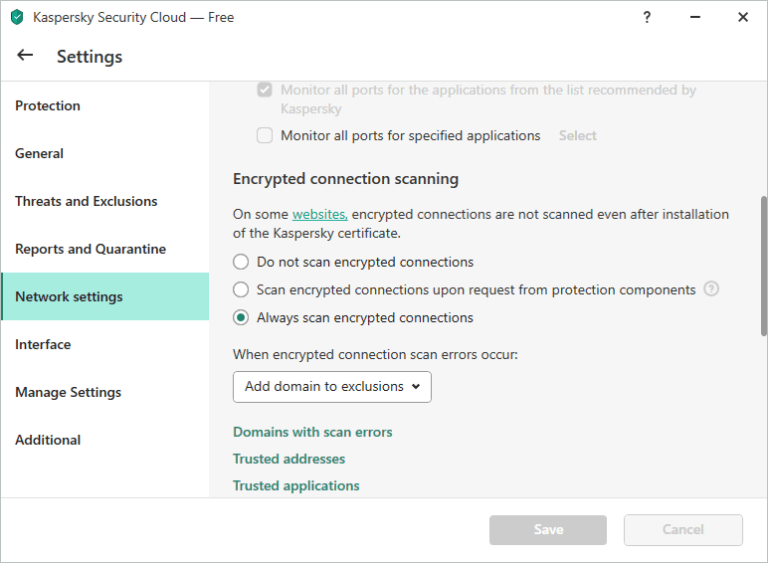Viewport: 768px width, 563px height.
Task: Open Domains with scan errors link
Action: [x=312, y=432]
